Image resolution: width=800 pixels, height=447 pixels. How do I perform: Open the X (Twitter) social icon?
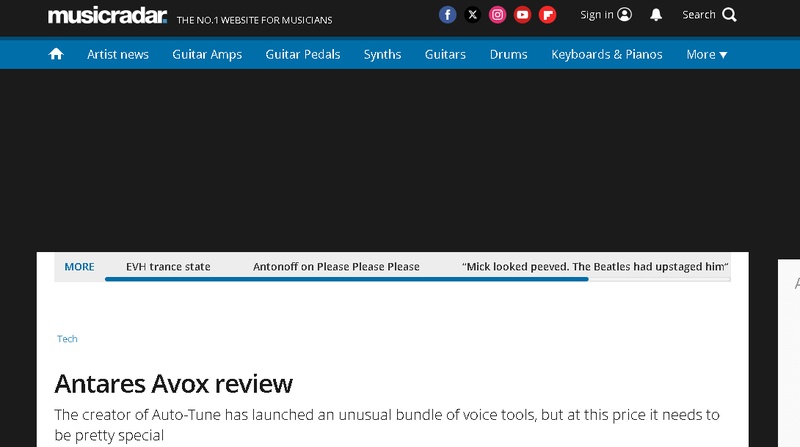[x=472, y=15]
